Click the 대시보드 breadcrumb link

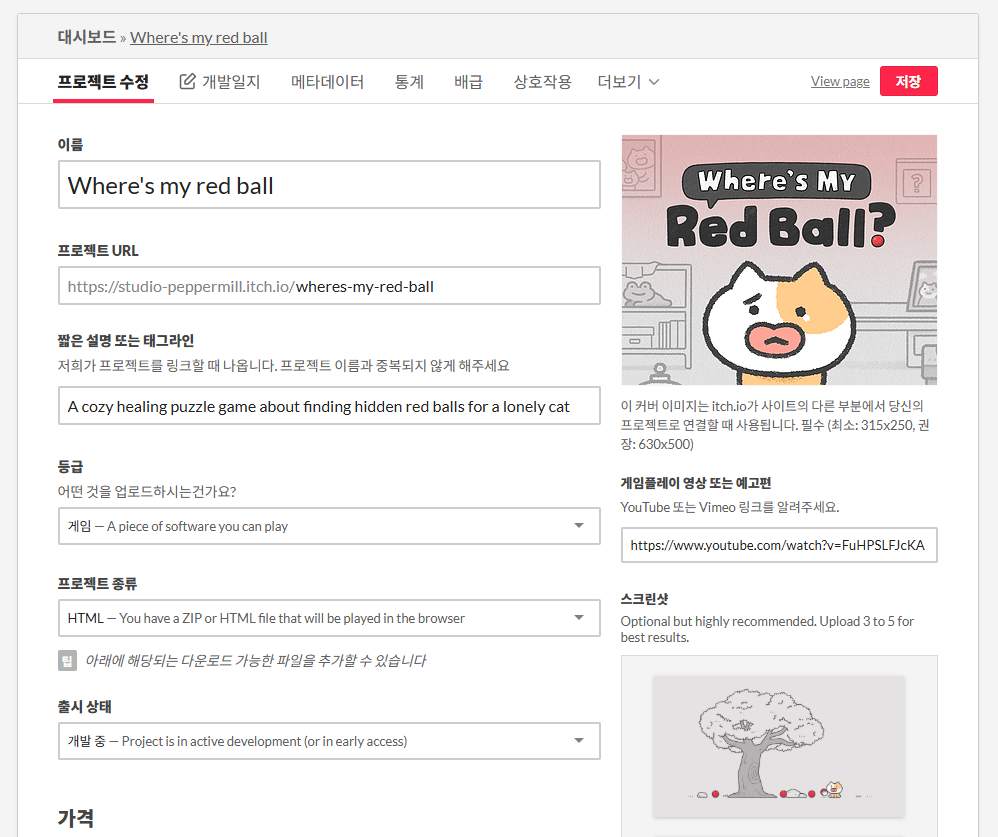coord(87,38)
